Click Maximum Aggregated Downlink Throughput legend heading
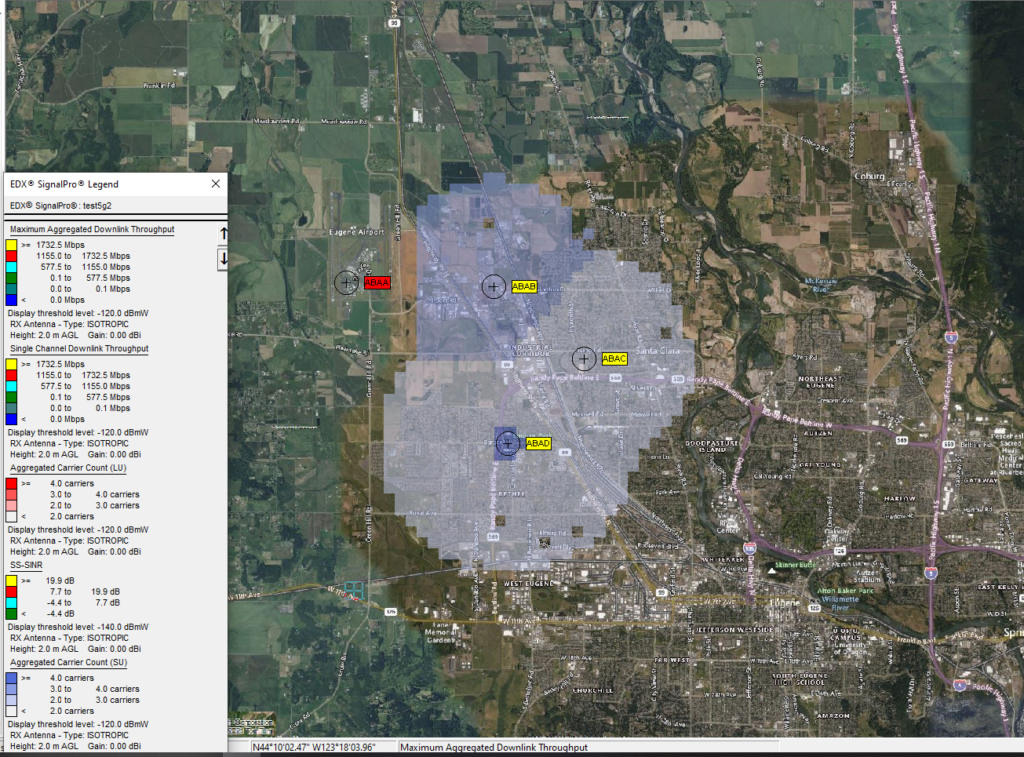This screenshot has height=757, width=1024. (x=92, y=229)
